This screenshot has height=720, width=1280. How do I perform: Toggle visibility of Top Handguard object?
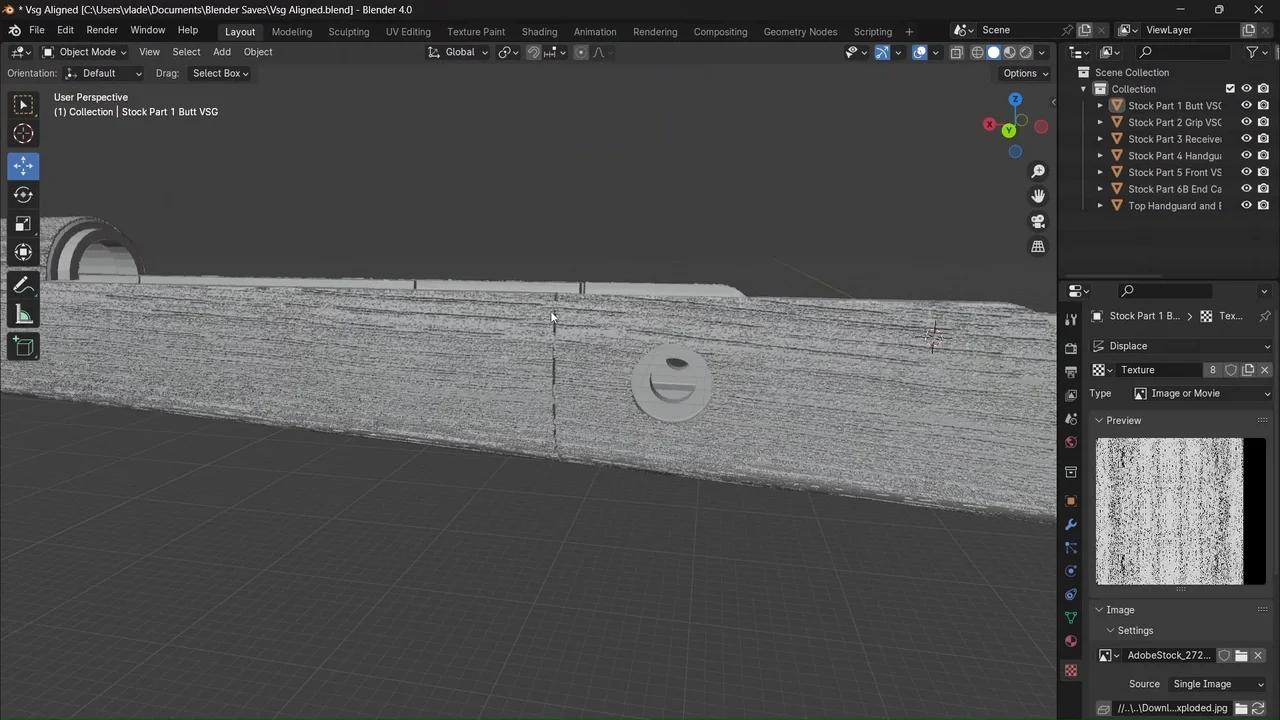[1246, 205]
